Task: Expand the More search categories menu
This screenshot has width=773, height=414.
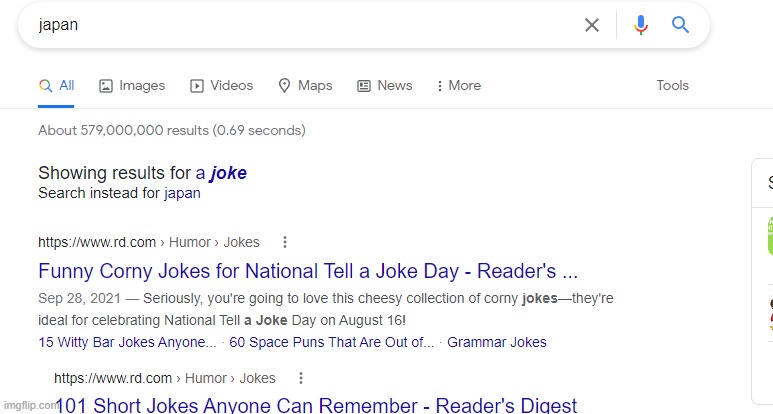Action: tap(458, 86)
